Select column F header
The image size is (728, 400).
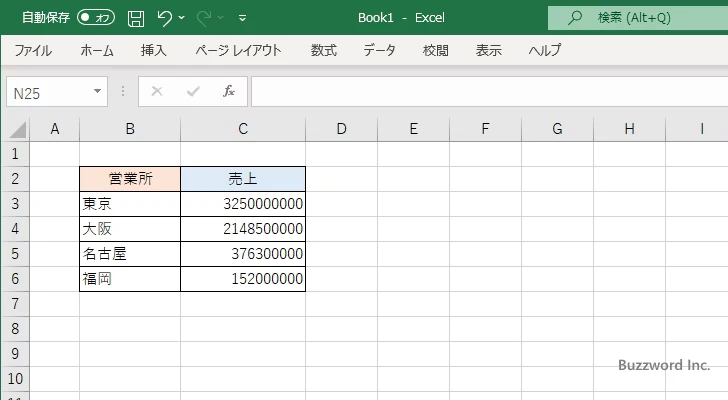485,129
